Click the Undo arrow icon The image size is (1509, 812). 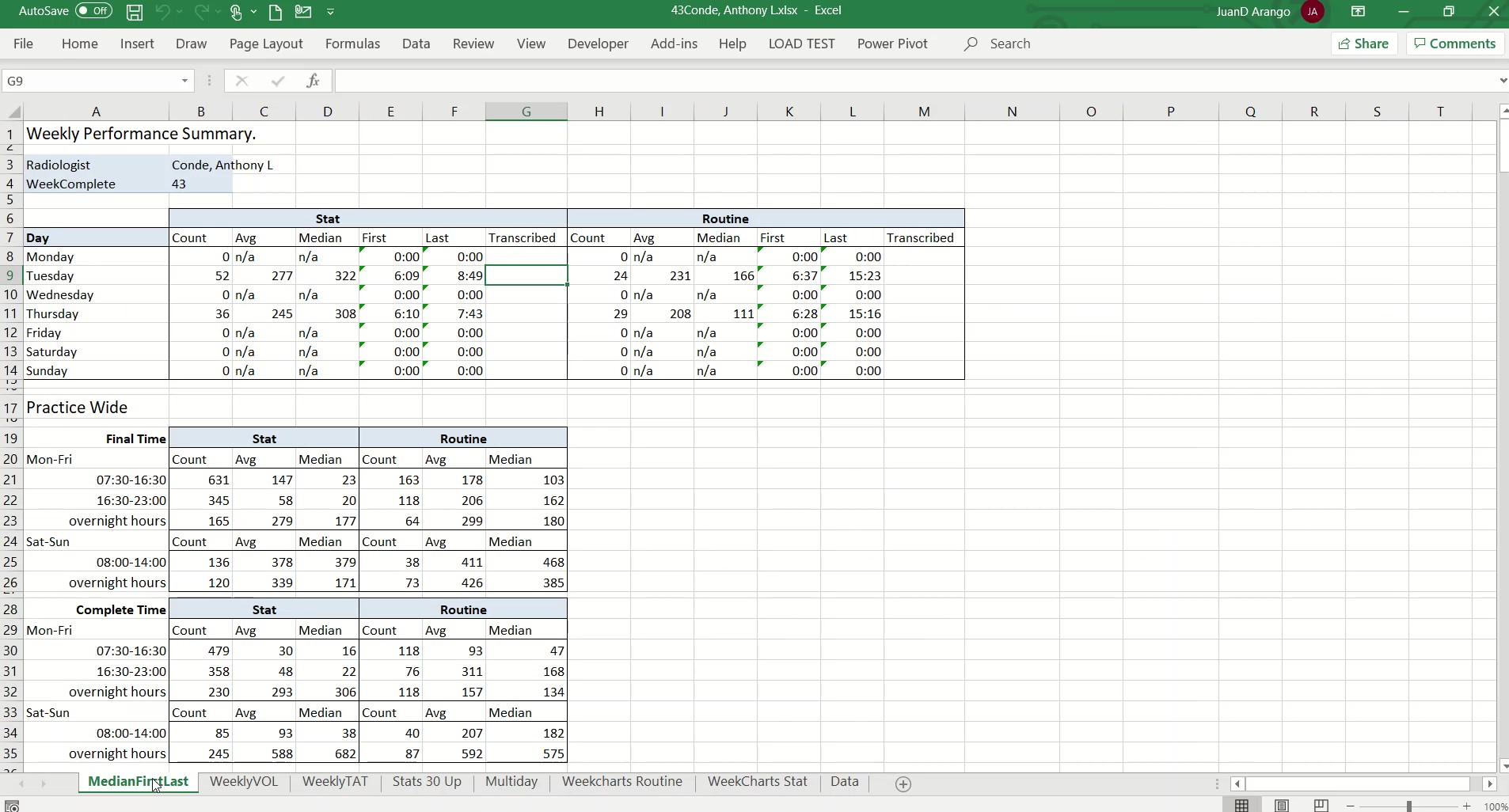(162, 12)
